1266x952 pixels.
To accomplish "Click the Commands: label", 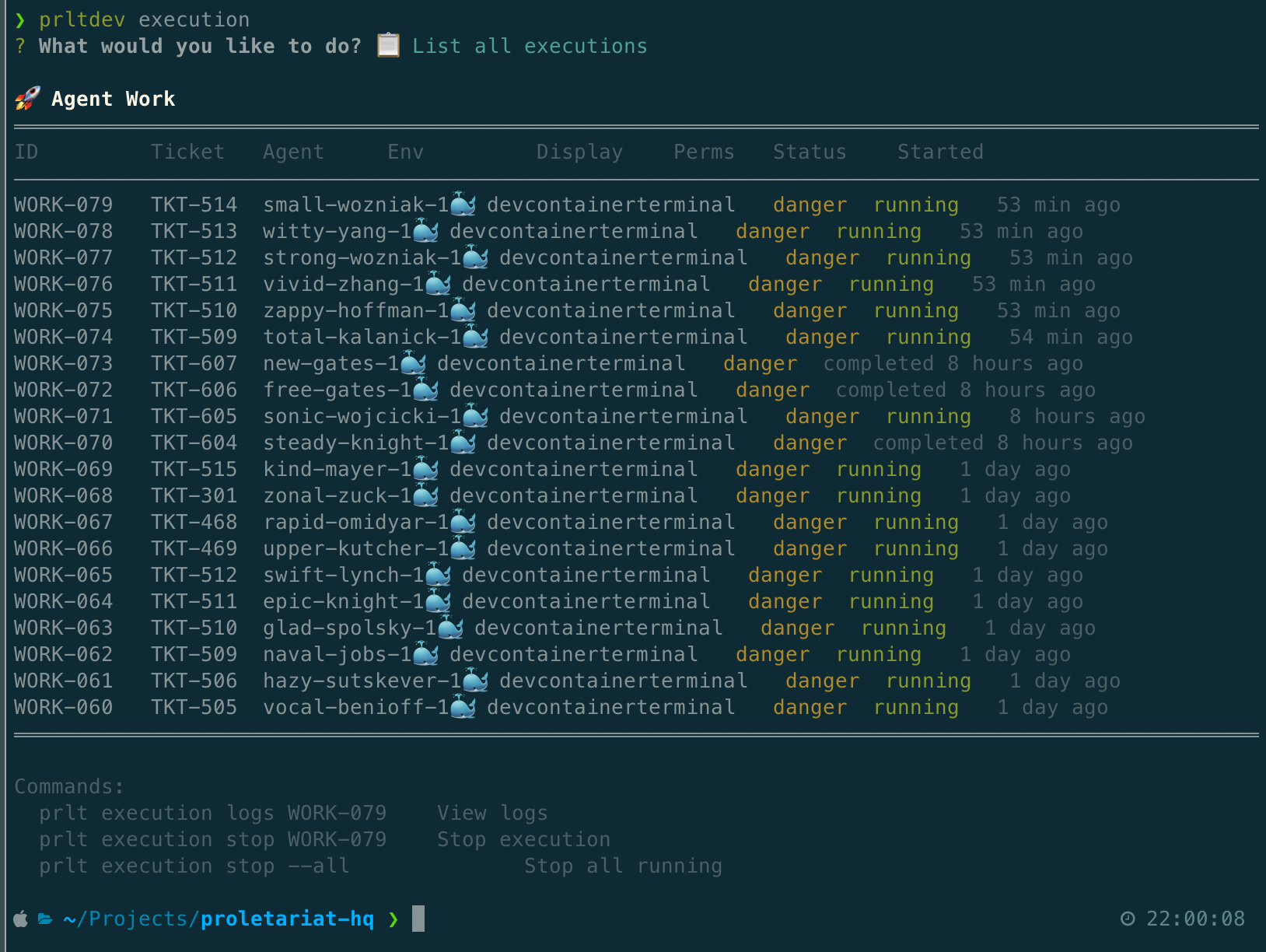I will 69,786.
